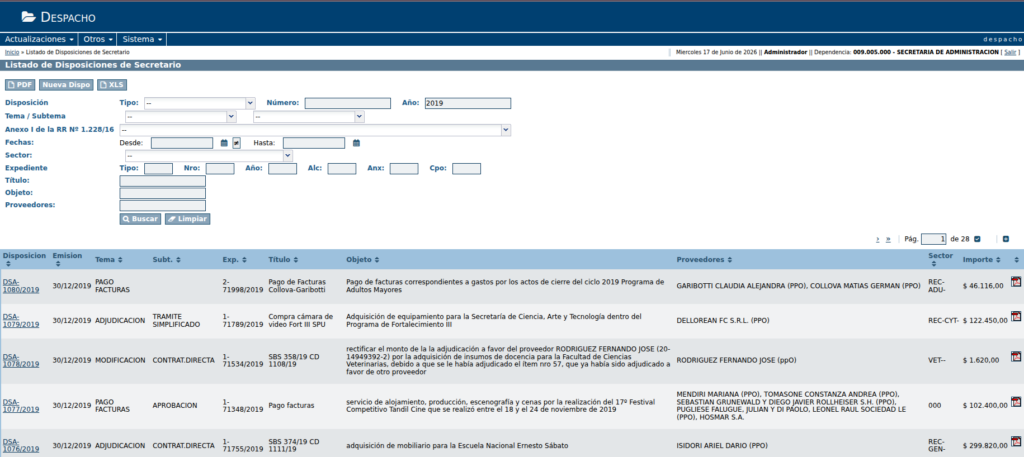This screenshot has height=457, width=1024.
Task: Go to Inicio breadcrumb link
Action: 12,52
